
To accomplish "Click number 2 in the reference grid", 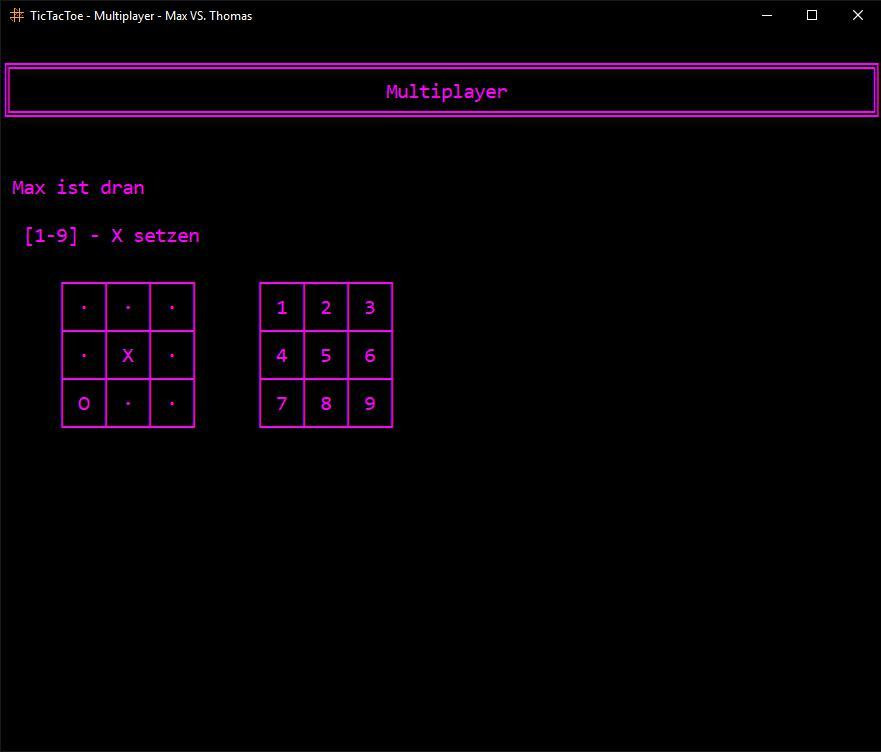I will click(x=326, y=307).
